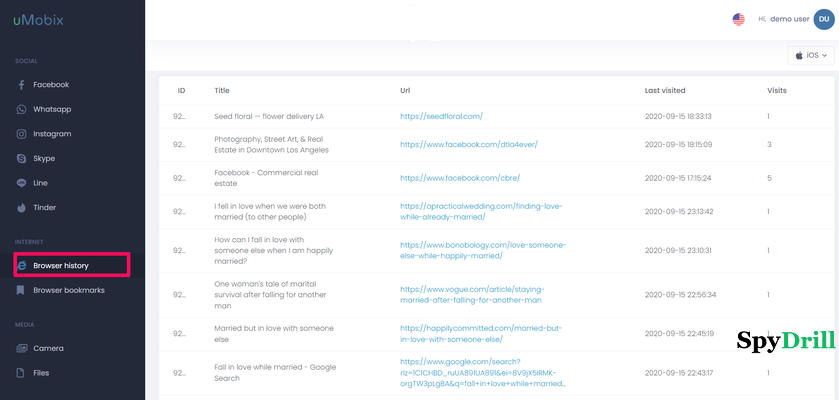Click the US flag language selector
This screenshot has height=400, width=839.
(739, 19)
